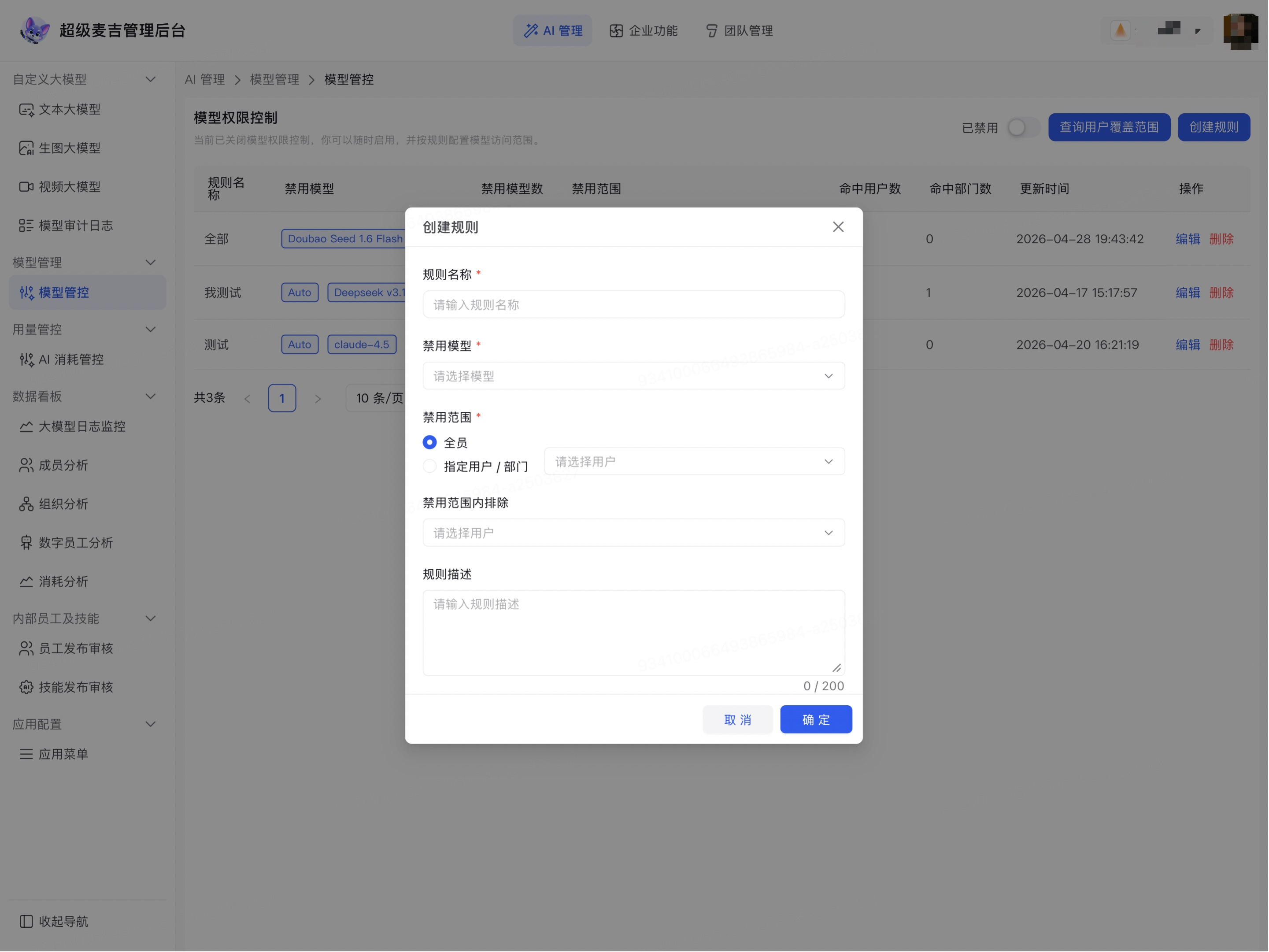
Task: Collapse the 数据看板 sidebar section
Action: pos(151,396)
